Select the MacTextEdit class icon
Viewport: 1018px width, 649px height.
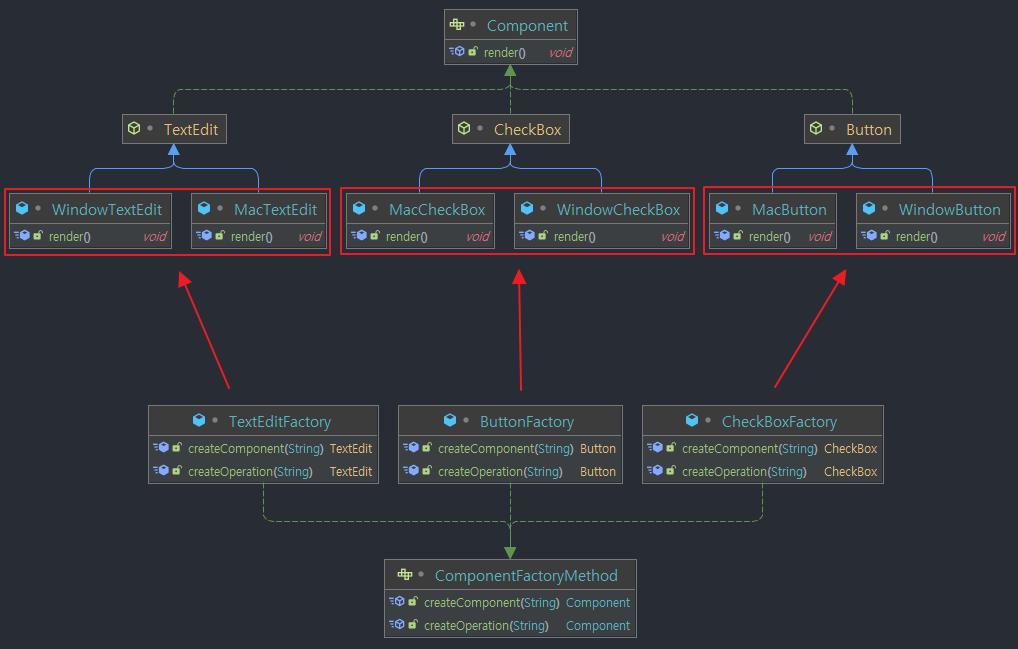coord(204,208)
